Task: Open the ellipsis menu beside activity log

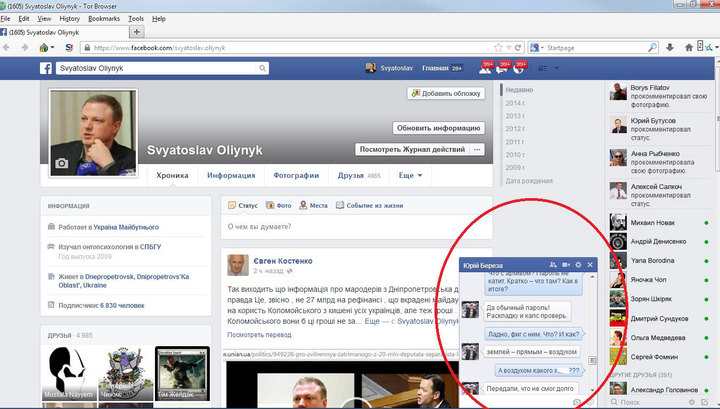Action: coord(478,149)
